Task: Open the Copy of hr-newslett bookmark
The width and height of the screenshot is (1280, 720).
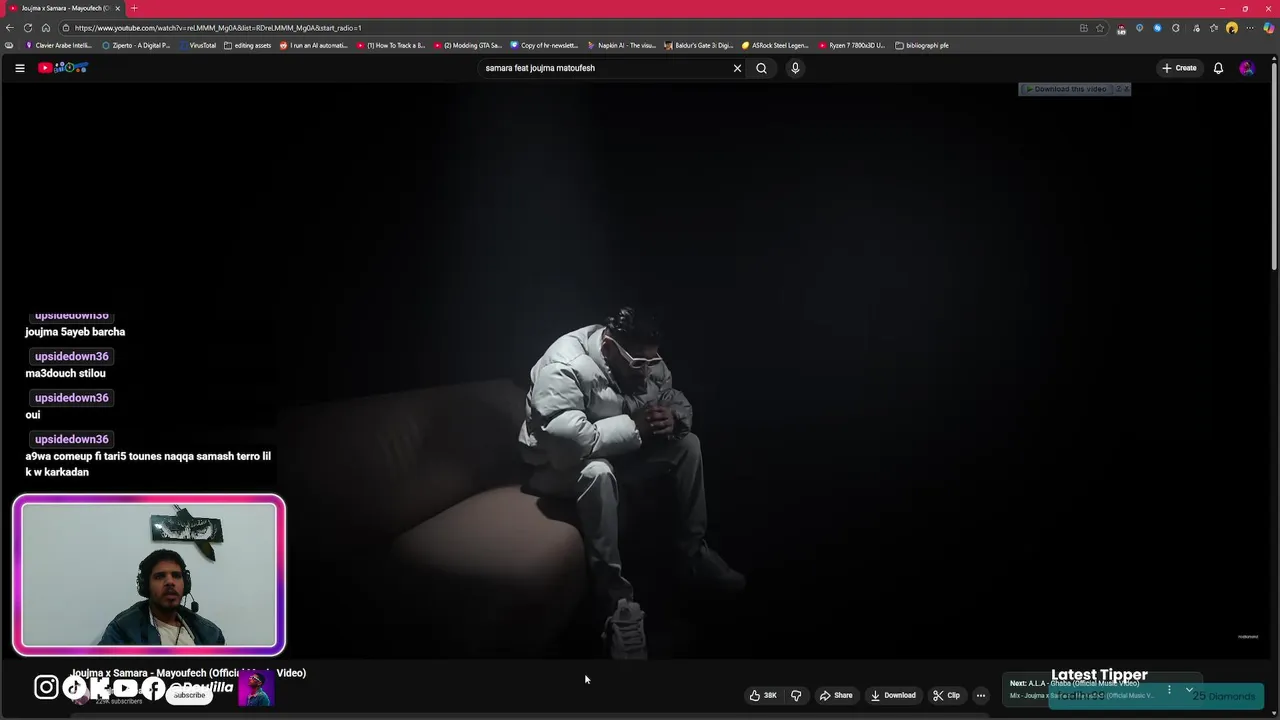Action: tap(544, 45)
